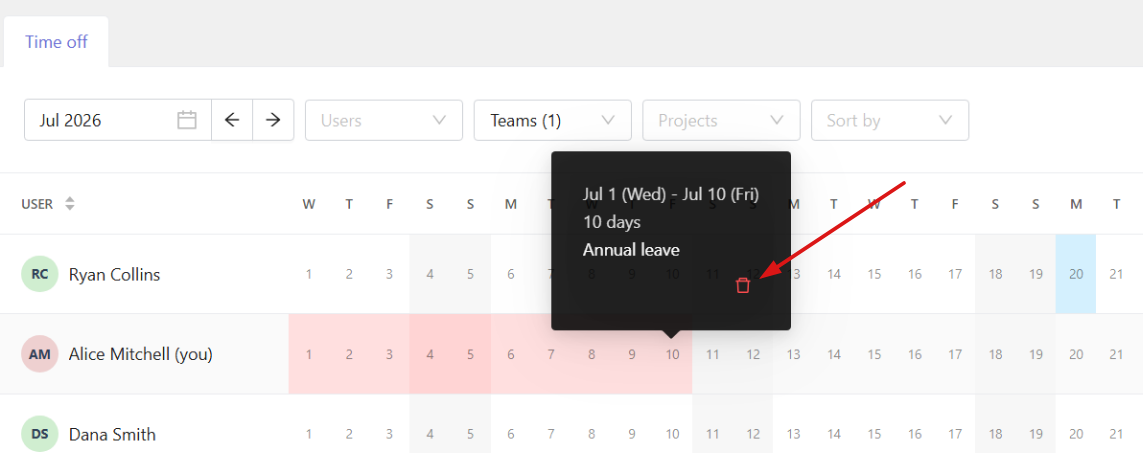Open the Projects filter dropdown
1143x453 pixels.
[721, 120]
